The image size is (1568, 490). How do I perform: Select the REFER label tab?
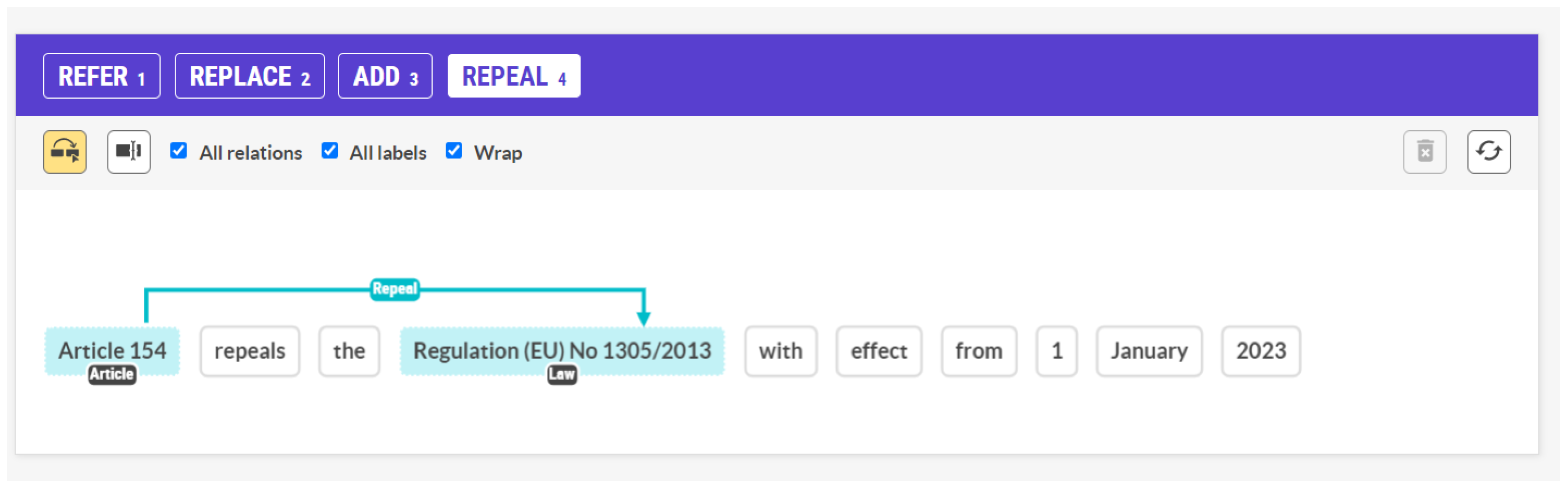(x=102, y=76)
